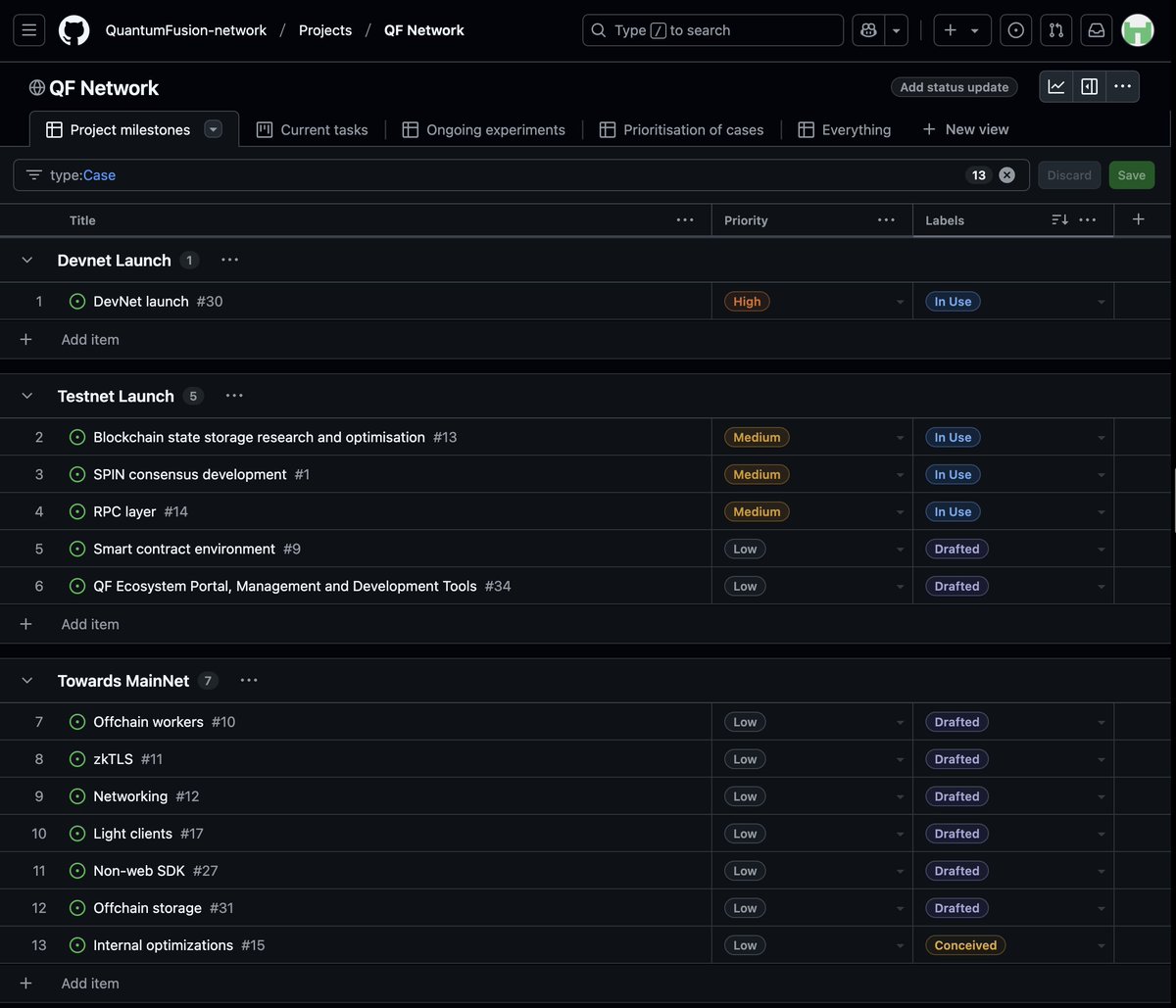Image resolution: width=1176 pixels, height=1008 pixels.
Task: Switch to Everything tab
Action: 844,129
